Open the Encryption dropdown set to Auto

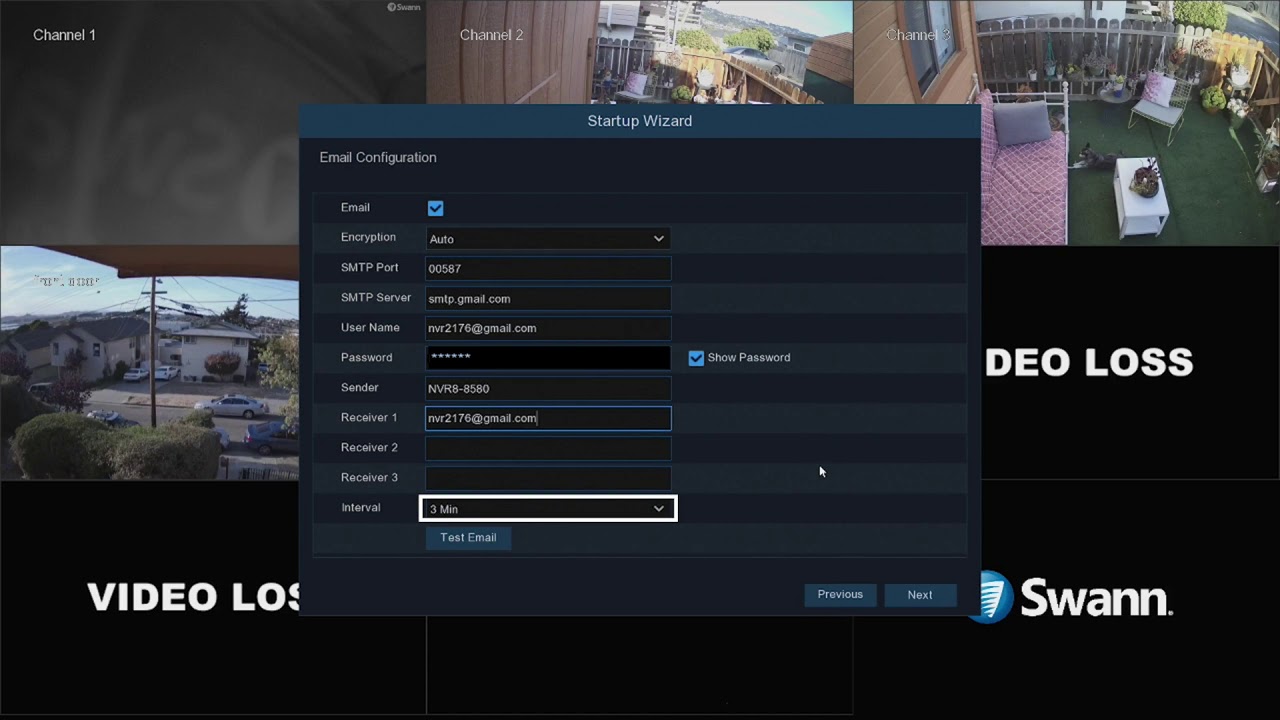coord(548,239)
